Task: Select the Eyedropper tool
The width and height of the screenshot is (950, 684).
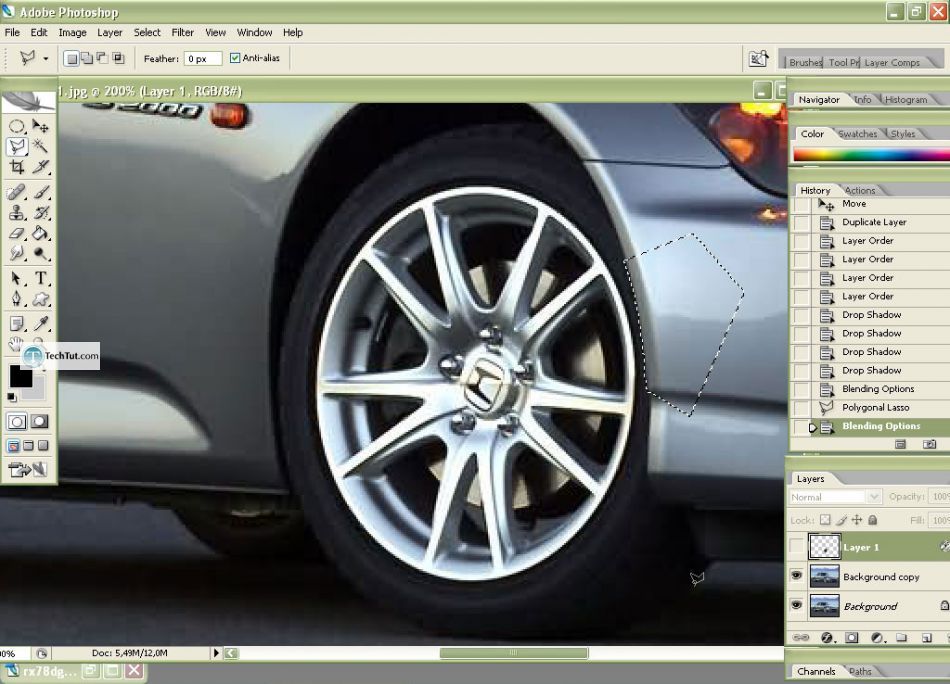Action: [41, 324]
